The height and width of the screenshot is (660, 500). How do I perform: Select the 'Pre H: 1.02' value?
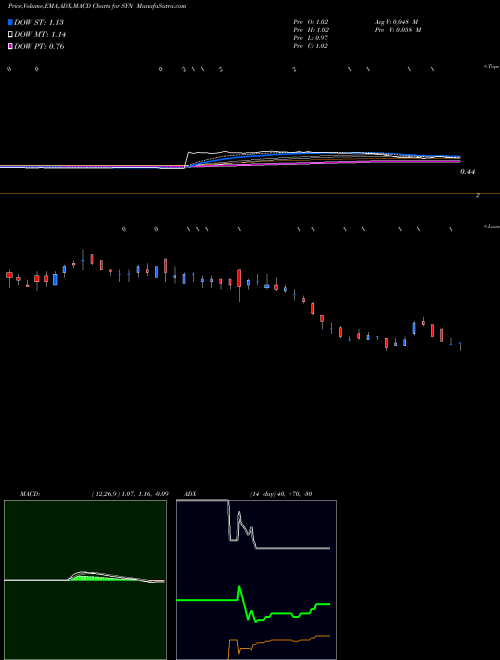(x=311, y=30)
